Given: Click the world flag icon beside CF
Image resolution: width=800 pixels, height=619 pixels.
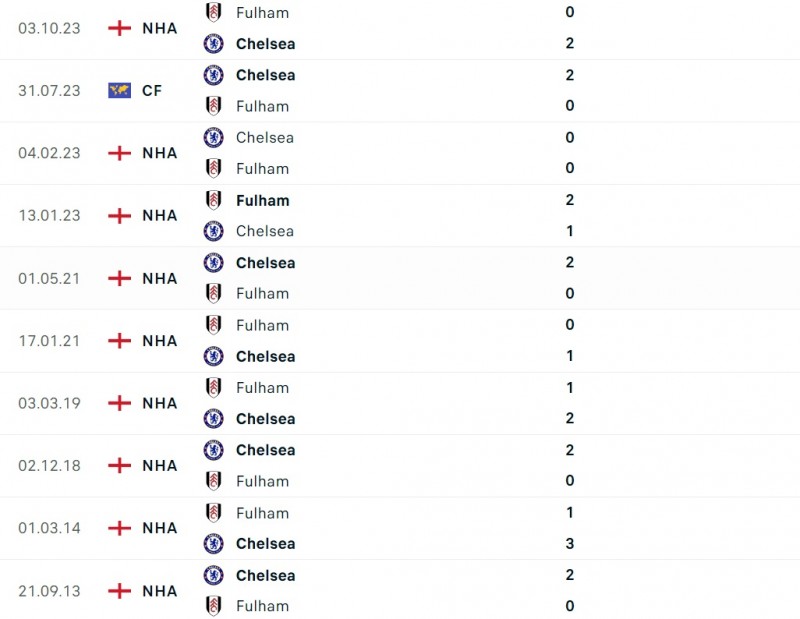Looking at the screenshot, I should 120,91.
